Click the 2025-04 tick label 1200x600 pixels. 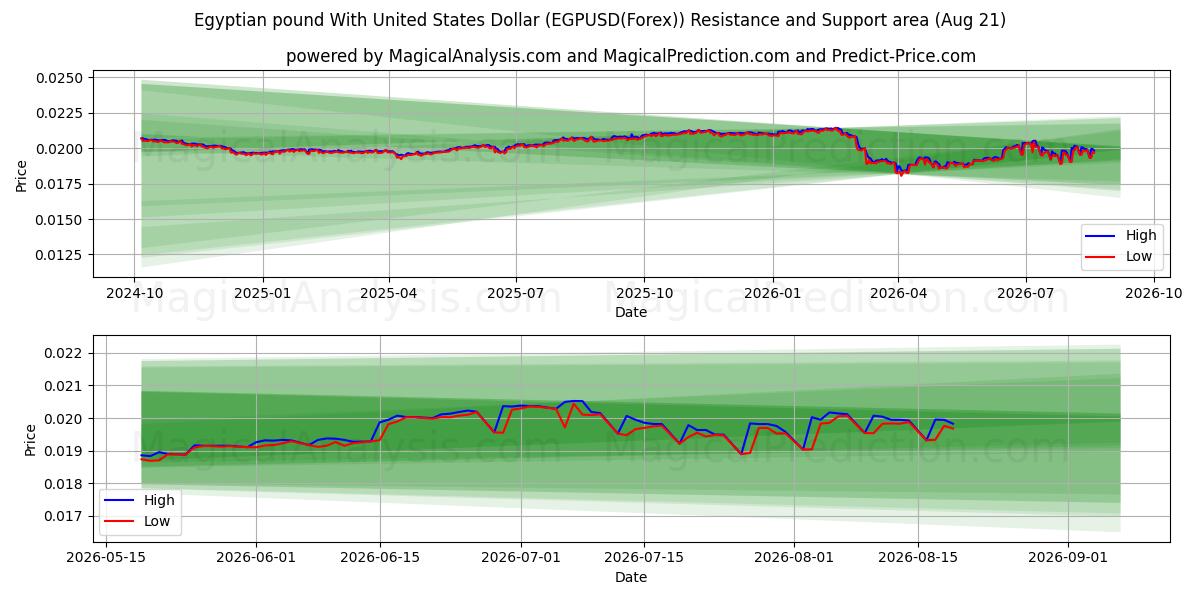[388, 294]
